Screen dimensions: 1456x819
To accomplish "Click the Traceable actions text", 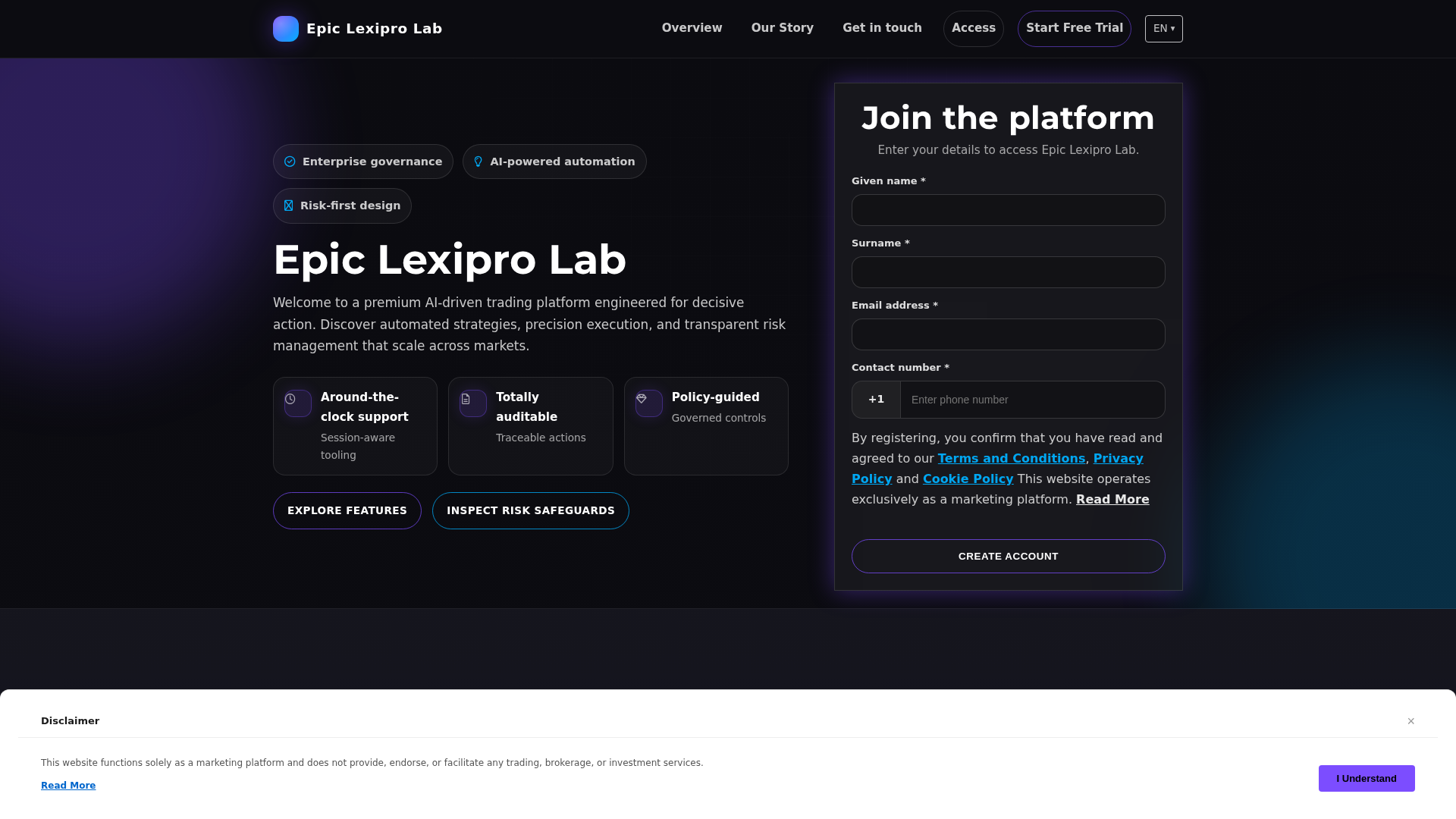I will 541,438.
